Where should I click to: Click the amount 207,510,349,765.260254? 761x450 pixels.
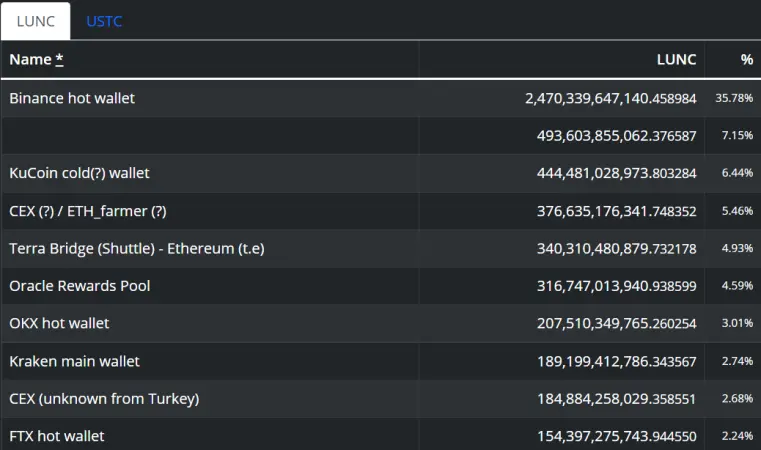click(x=616, y=323)
